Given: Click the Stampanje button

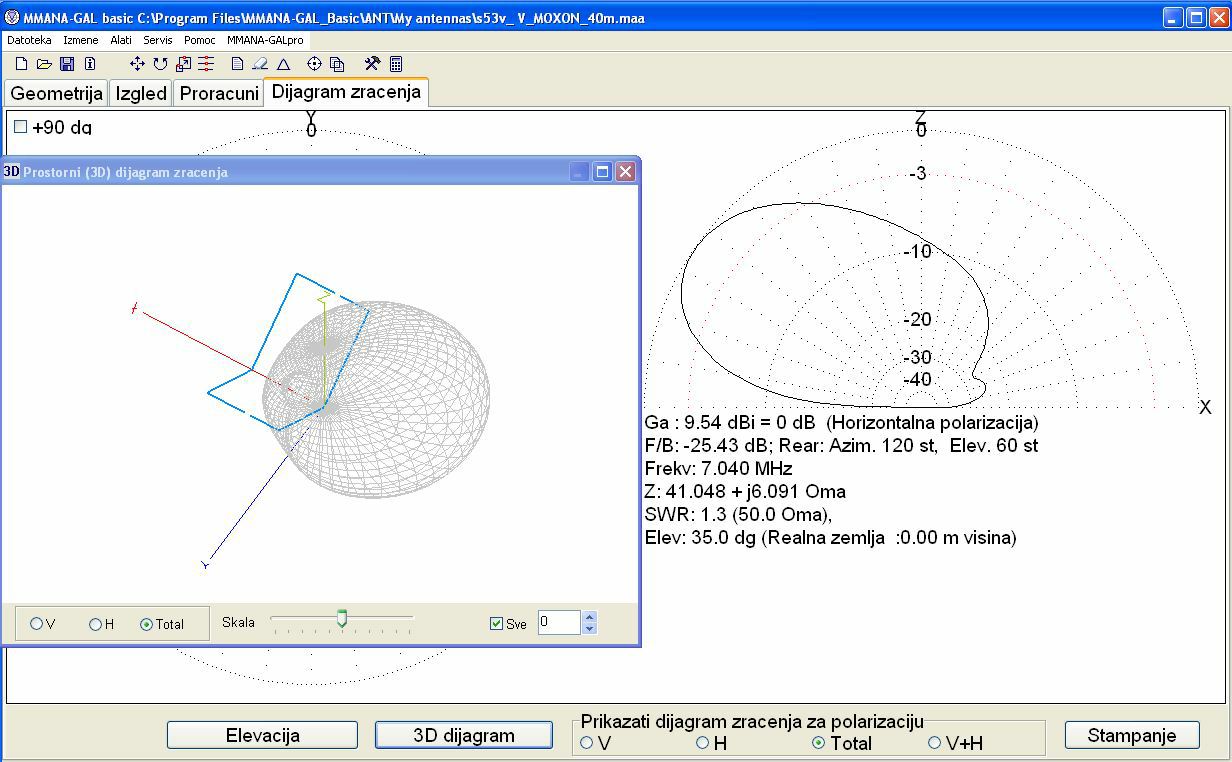Looking at the screenshot, I should [1132, 735].
